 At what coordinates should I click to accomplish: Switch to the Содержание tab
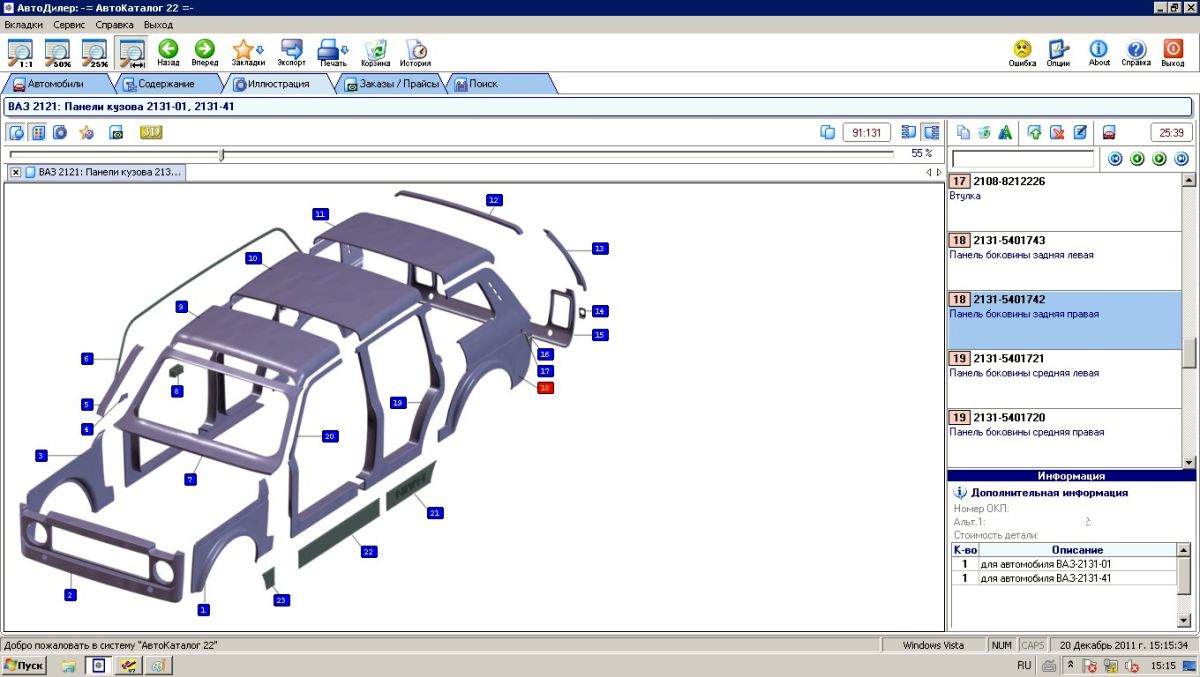166,84
